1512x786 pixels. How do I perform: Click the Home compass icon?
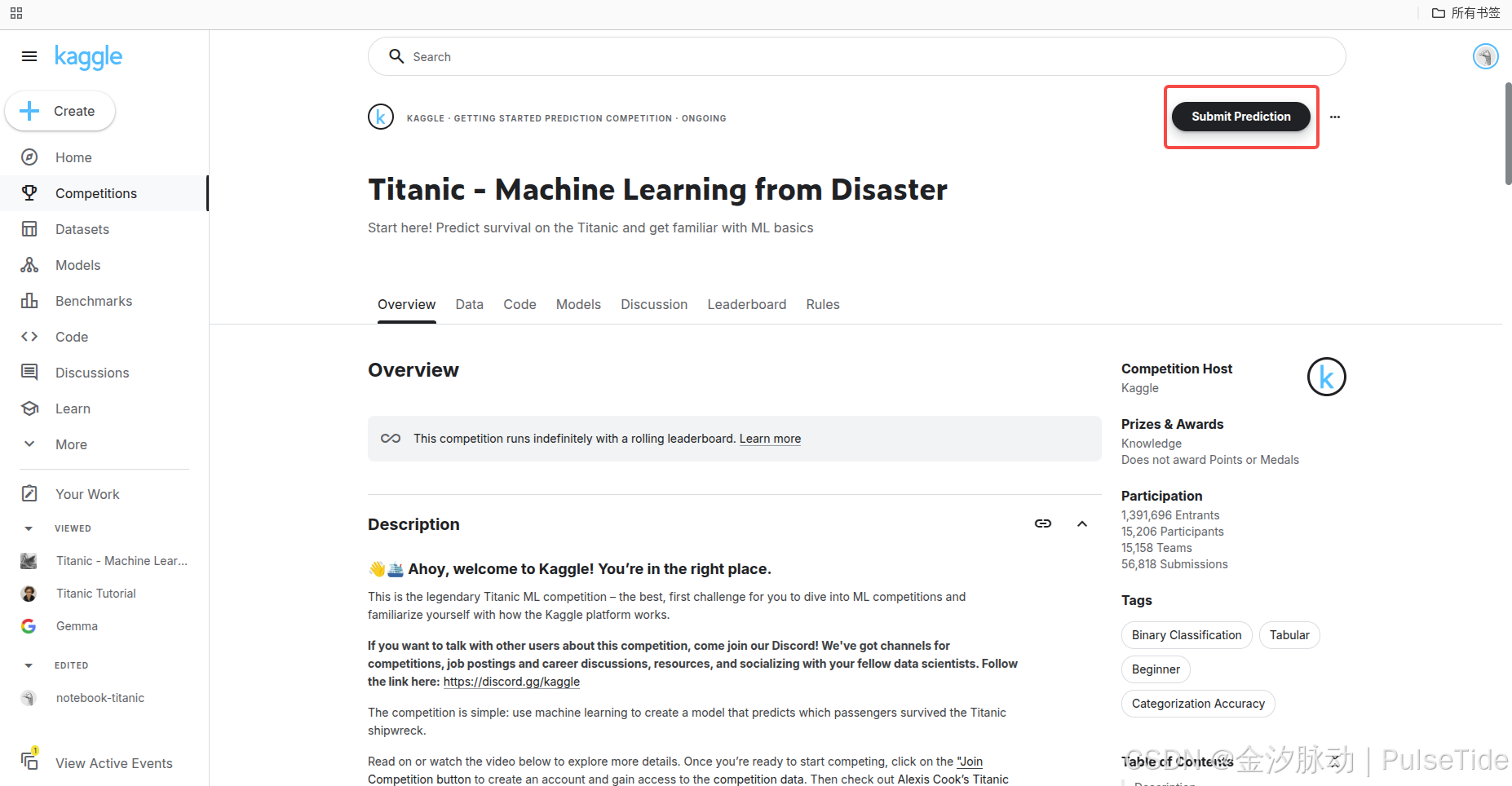pos(29,157)
